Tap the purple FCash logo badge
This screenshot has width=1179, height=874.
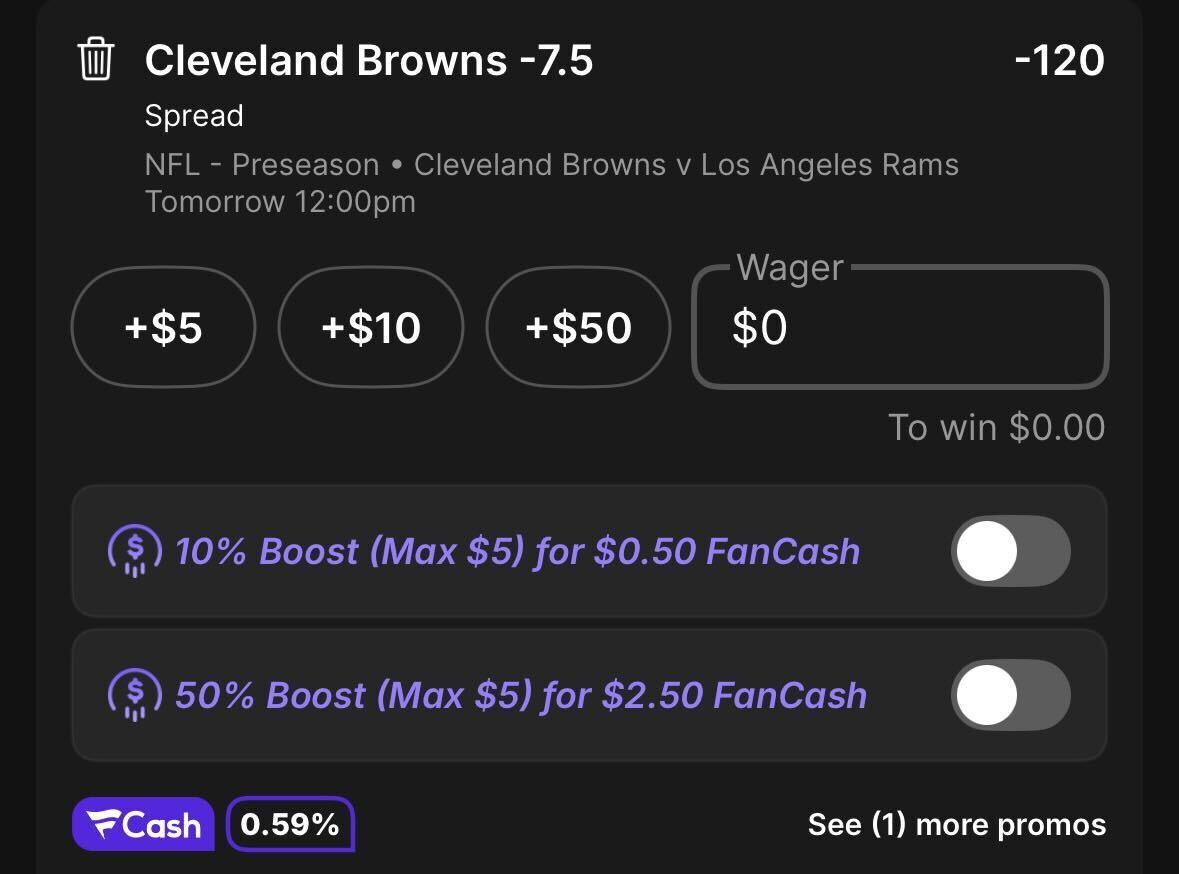pos(144,824)
